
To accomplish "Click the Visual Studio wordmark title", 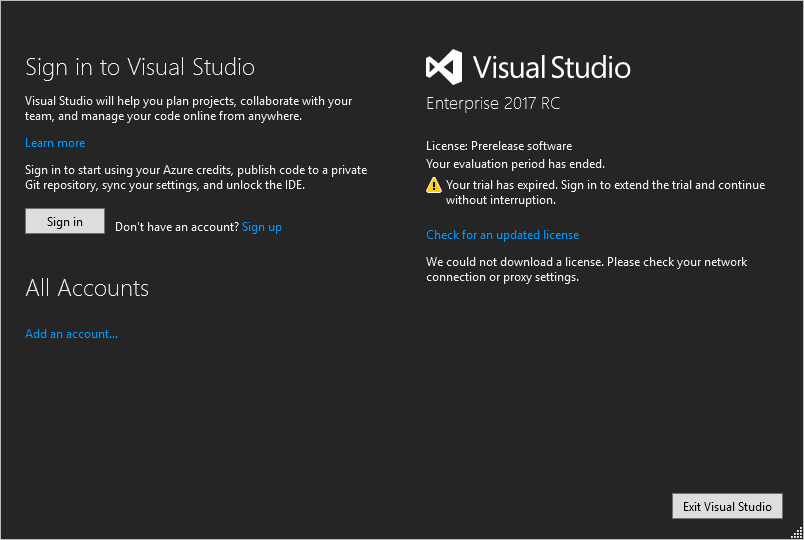I will pyautogui.click(x=551, y=68).
